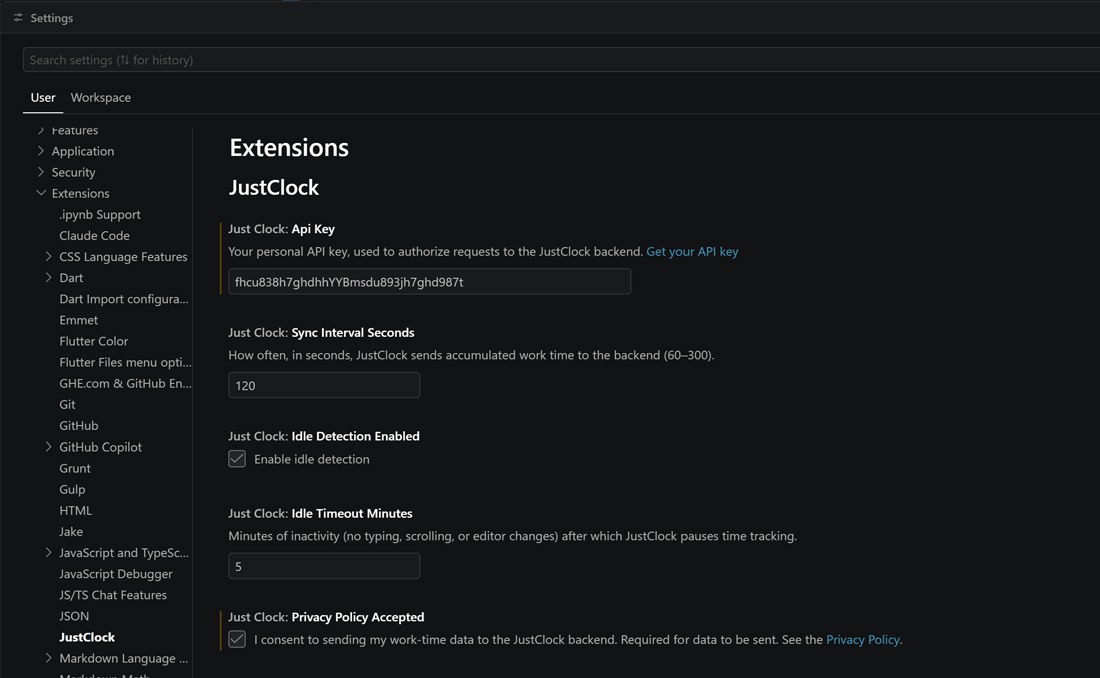Click the JustClock section heading
Image resolution: width=1100 pixels, height=678 pixels.
pyautogui.click(x=274, y=187)
